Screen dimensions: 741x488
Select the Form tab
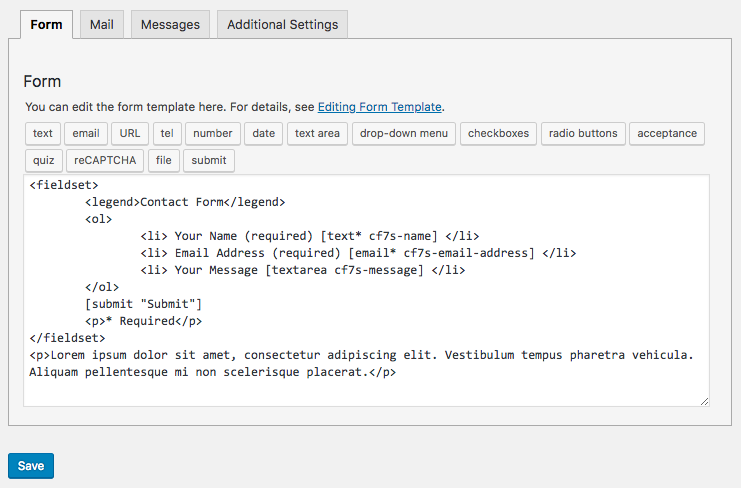(x=46, y=25)
